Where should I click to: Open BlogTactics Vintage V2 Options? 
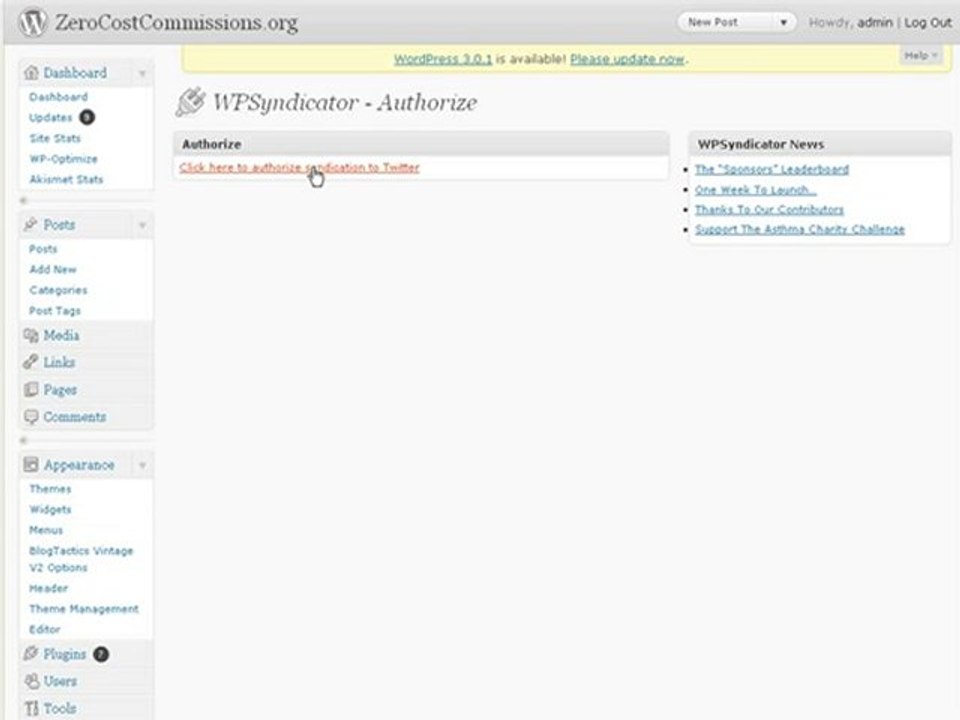point(81,559)
